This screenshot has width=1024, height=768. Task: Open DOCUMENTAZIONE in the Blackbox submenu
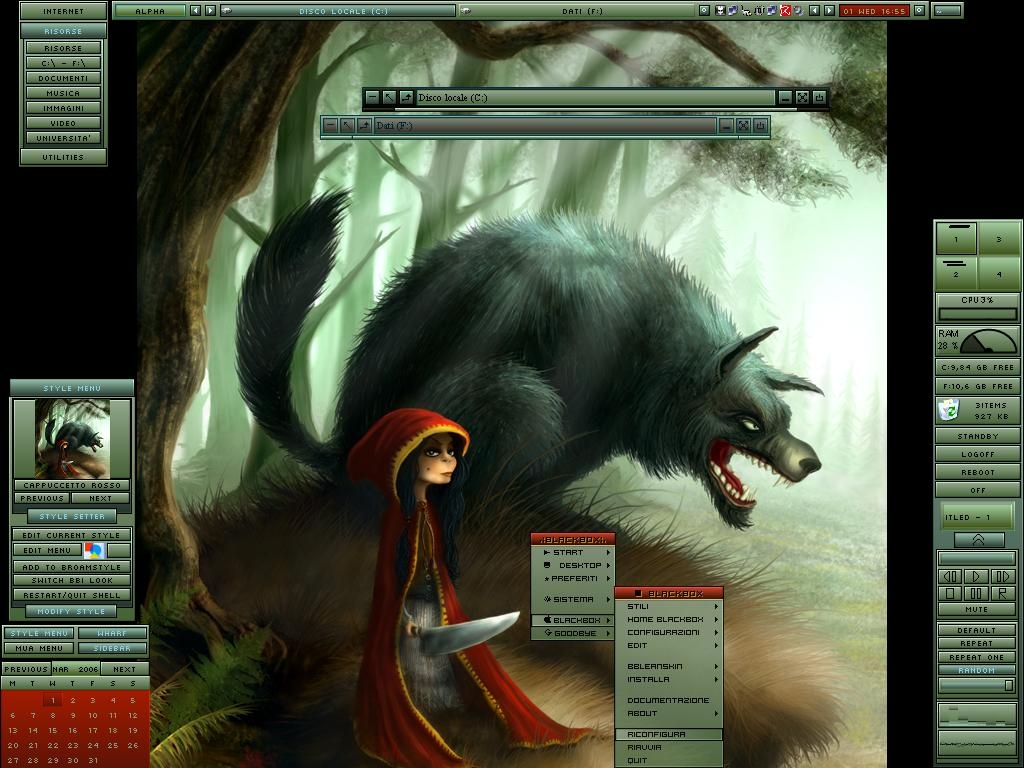click(669, 701)
